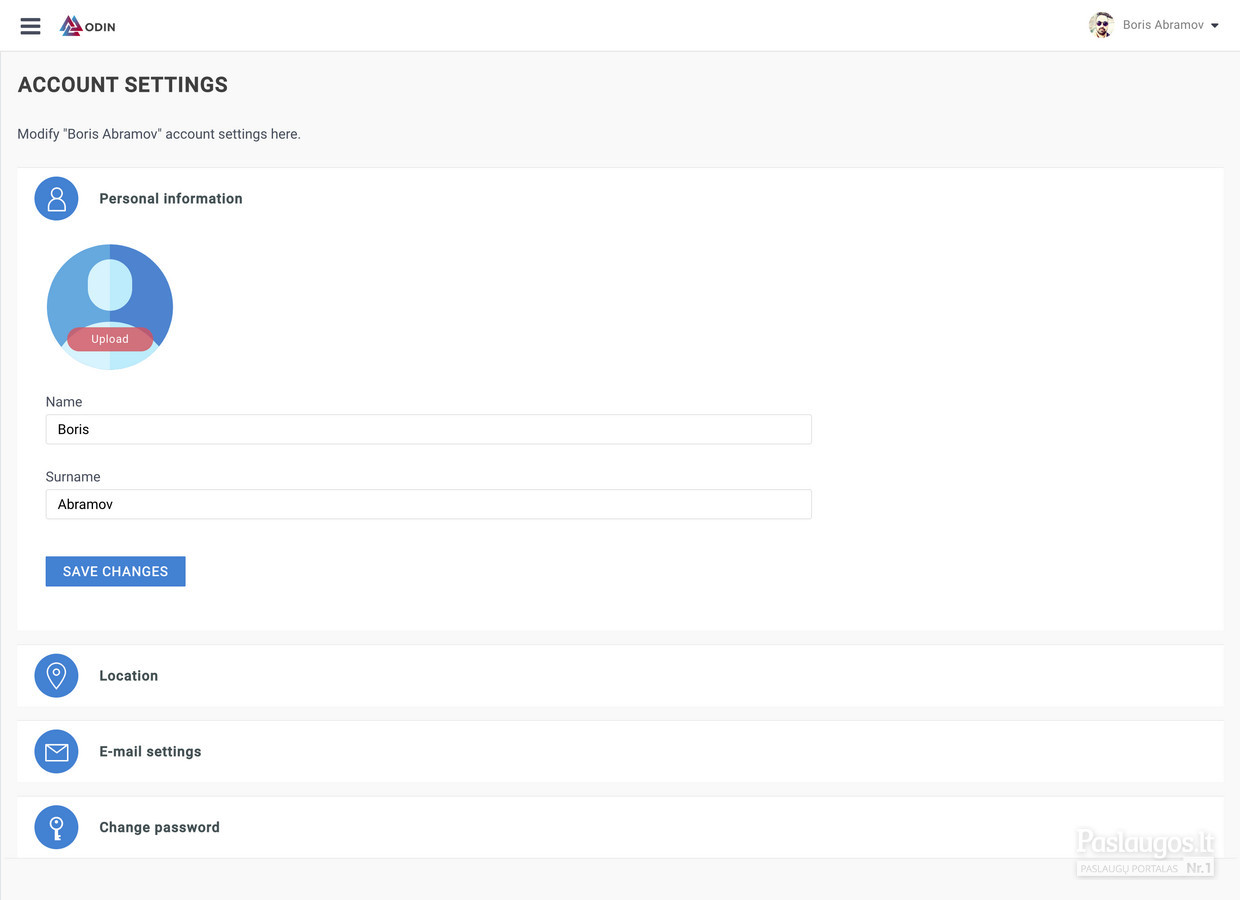
Task: Click the Personal information person icon
Action: (56, 198)
